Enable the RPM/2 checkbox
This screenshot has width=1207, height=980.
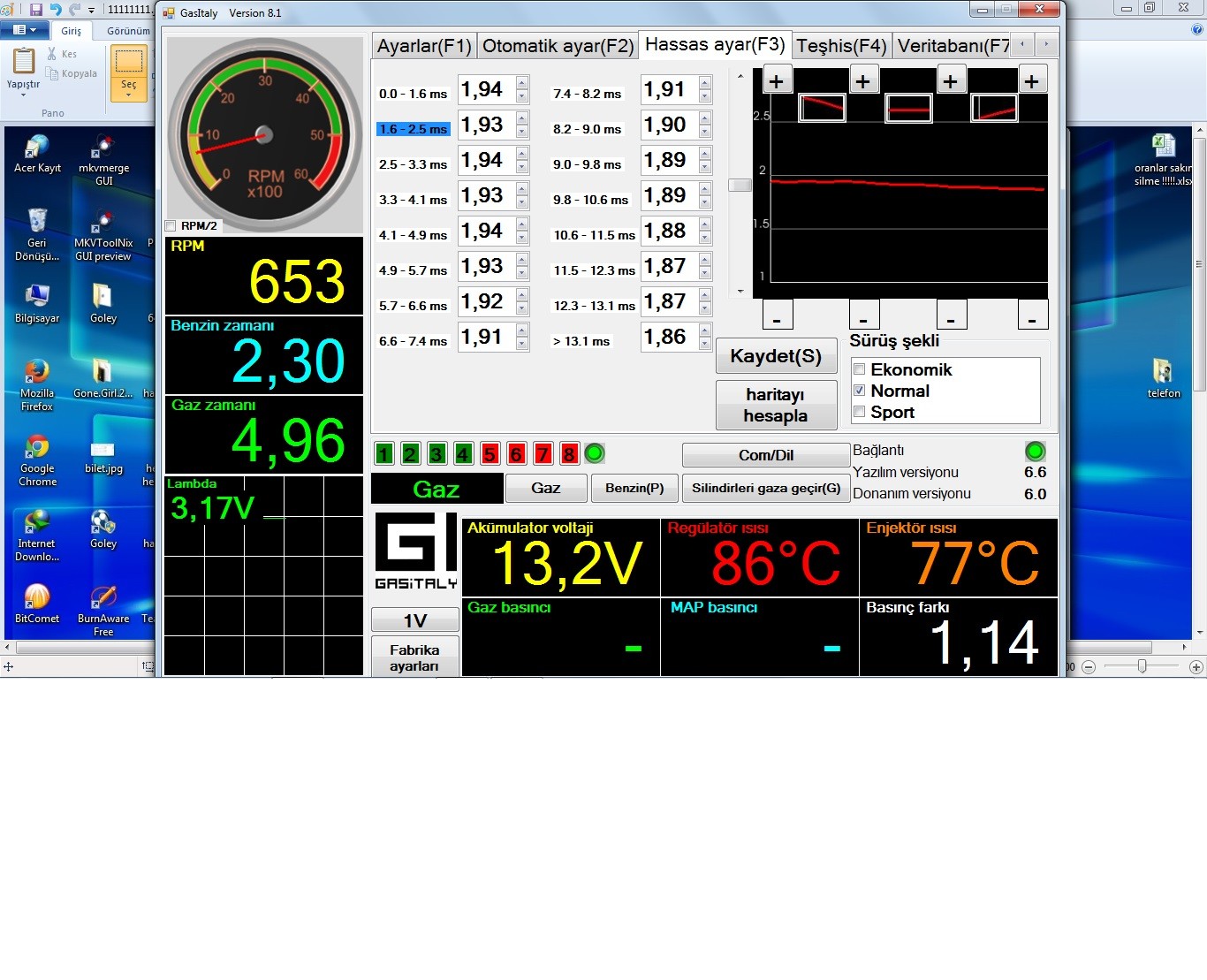[171, 226]
